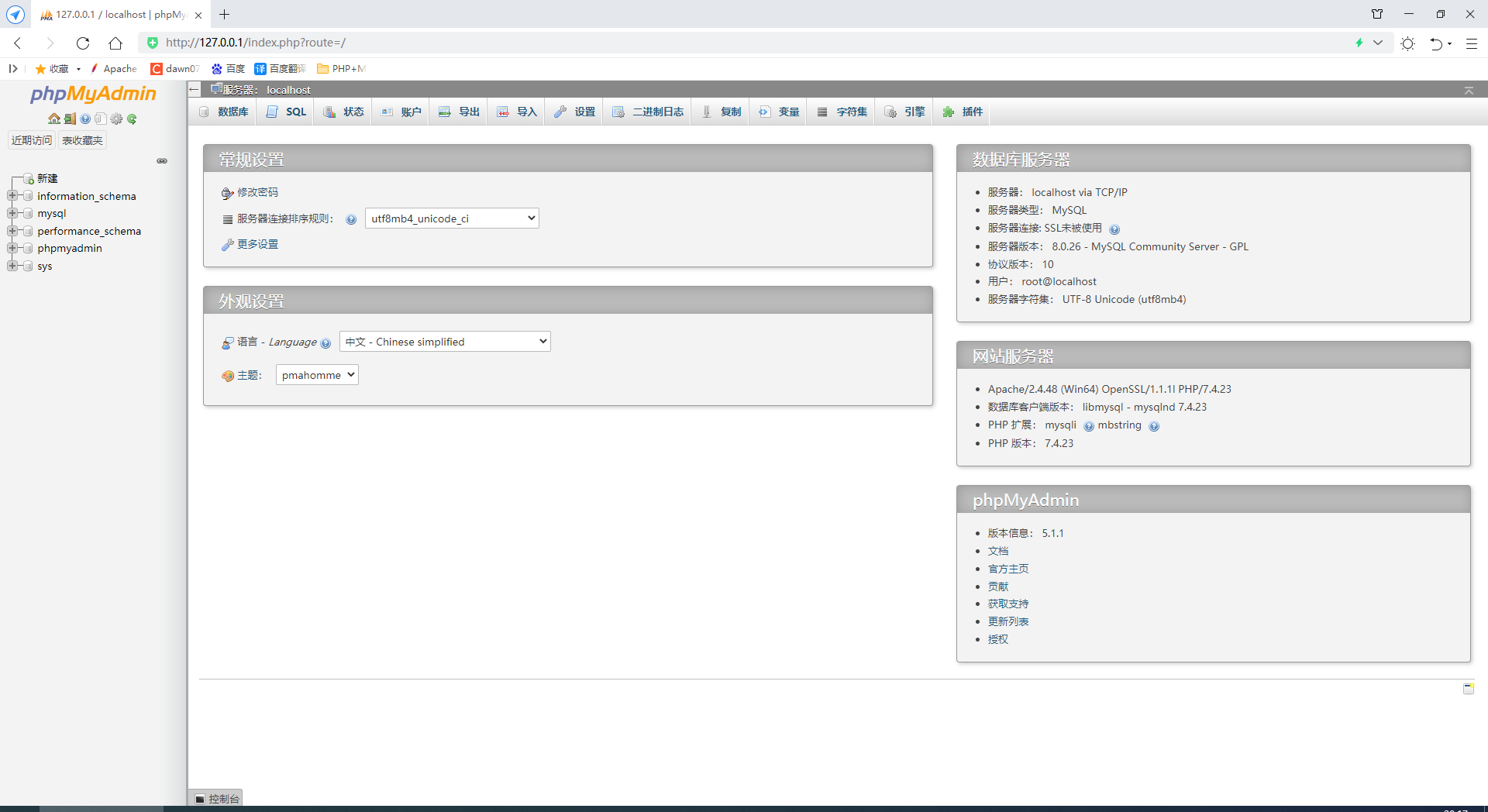Click the help icon next to Language label
The width and height of the screenshot is (1488, 812).
tap(325, 343)
